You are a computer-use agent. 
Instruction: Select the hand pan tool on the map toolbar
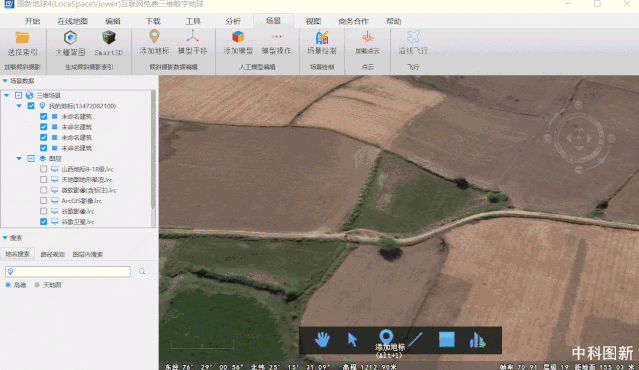[322, 339]
